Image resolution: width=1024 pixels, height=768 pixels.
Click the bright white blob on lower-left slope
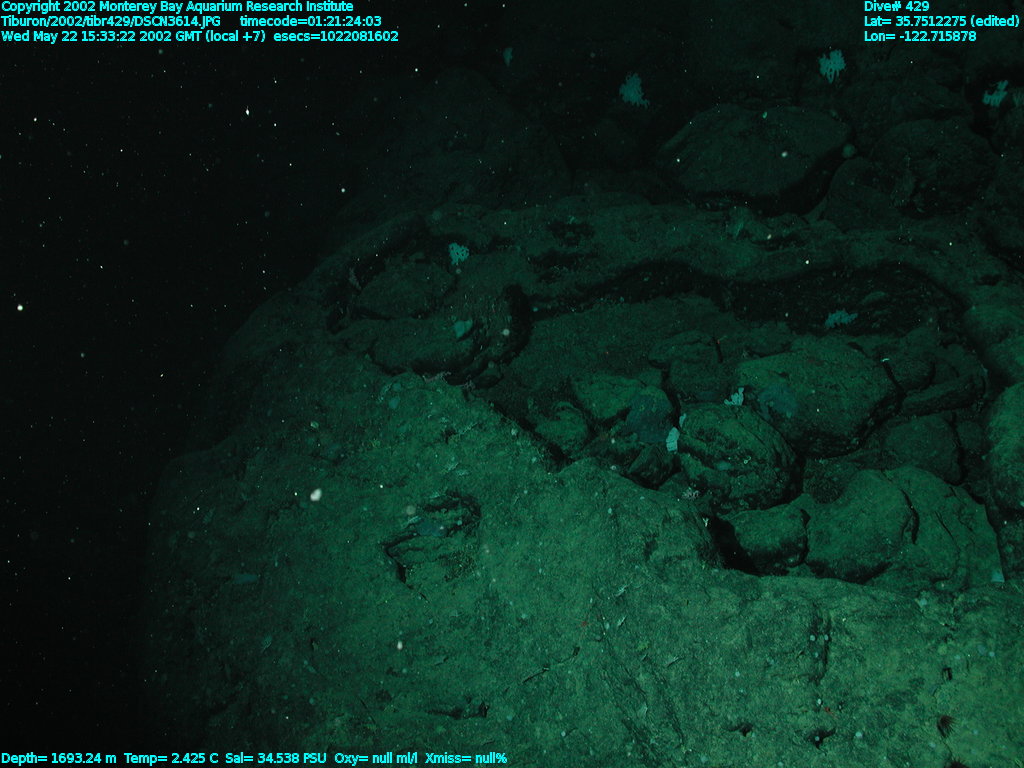(316, 494)
